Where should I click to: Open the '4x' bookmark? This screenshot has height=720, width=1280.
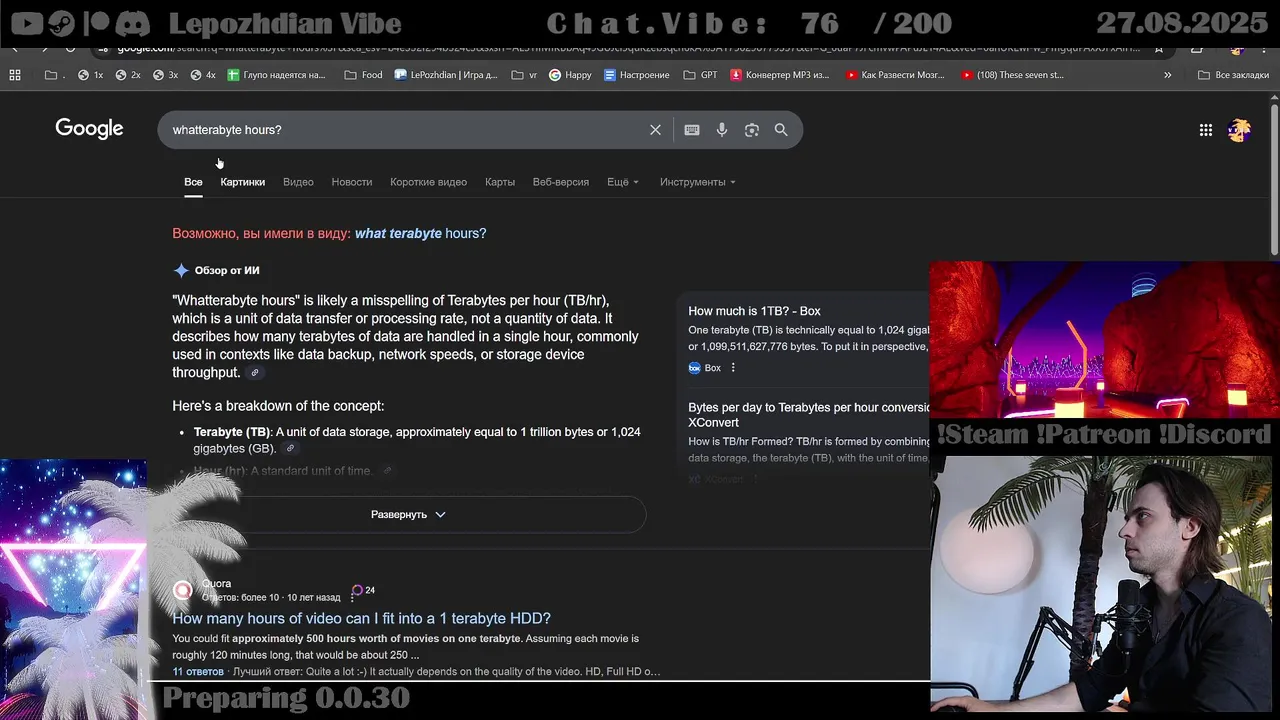pyautogui.click(x=203, y=75)
